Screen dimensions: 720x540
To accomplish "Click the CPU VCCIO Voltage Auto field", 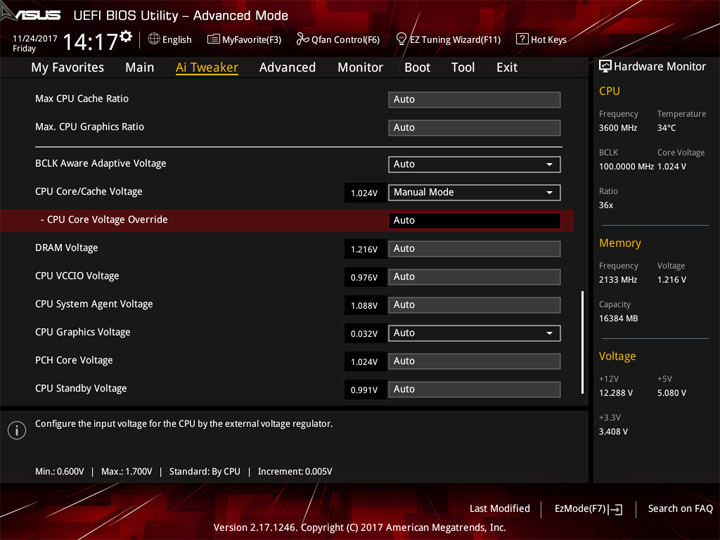I will coord(474,277).
